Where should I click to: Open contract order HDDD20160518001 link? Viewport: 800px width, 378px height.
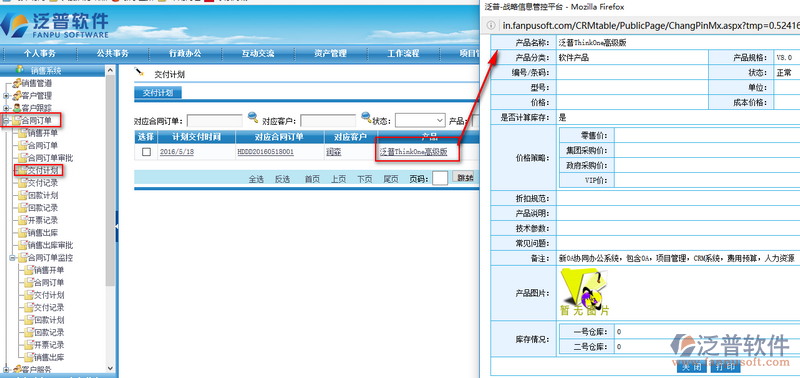pyautogui.click(x=265, y=152)
